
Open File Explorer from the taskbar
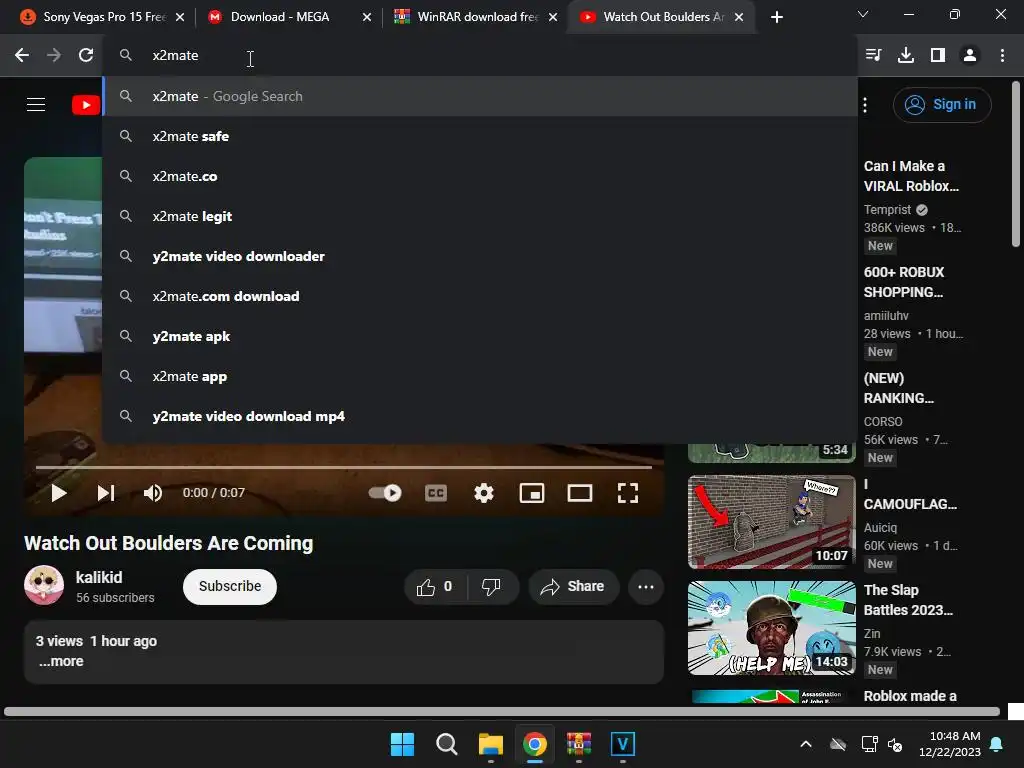490,744
